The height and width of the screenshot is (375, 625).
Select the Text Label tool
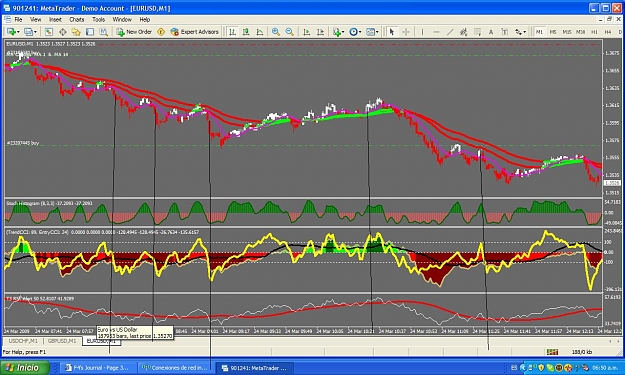point(504,32)
